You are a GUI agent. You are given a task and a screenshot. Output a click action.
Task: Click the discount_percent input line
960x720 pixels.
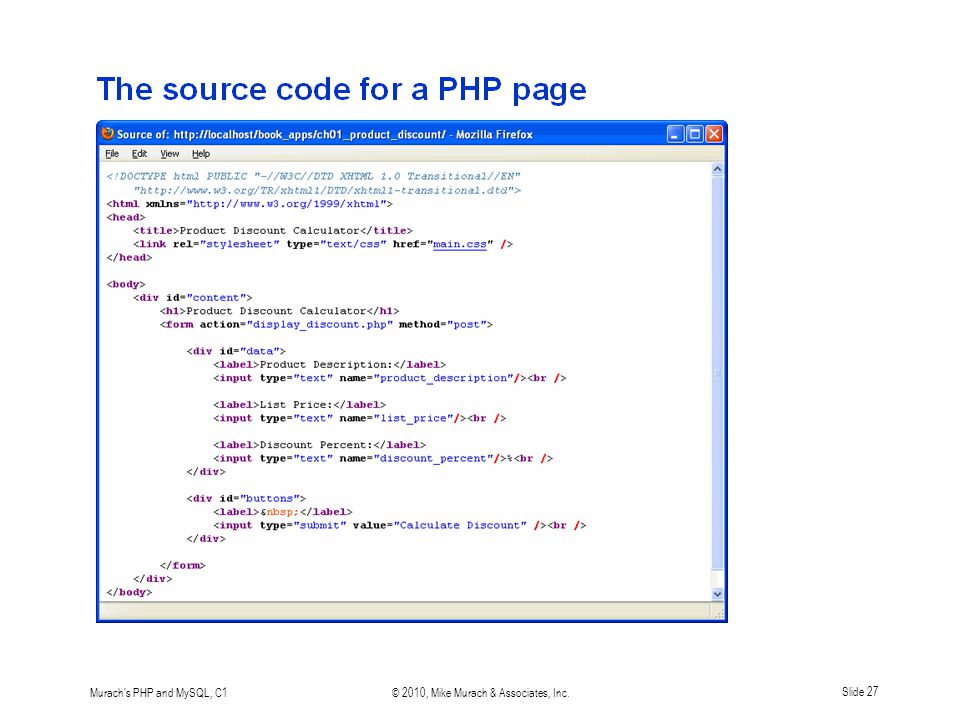click(383, 459)
